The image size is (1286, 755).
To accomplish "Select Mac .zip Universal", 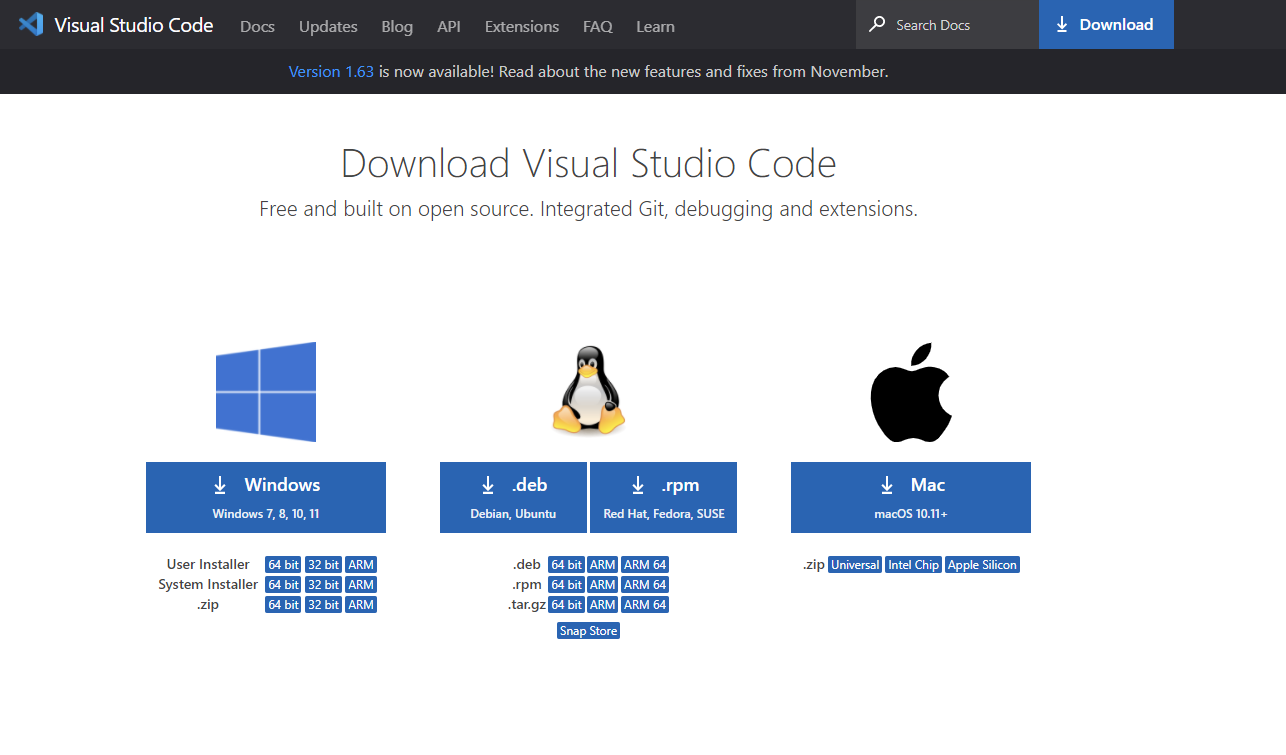I will 855,565.
